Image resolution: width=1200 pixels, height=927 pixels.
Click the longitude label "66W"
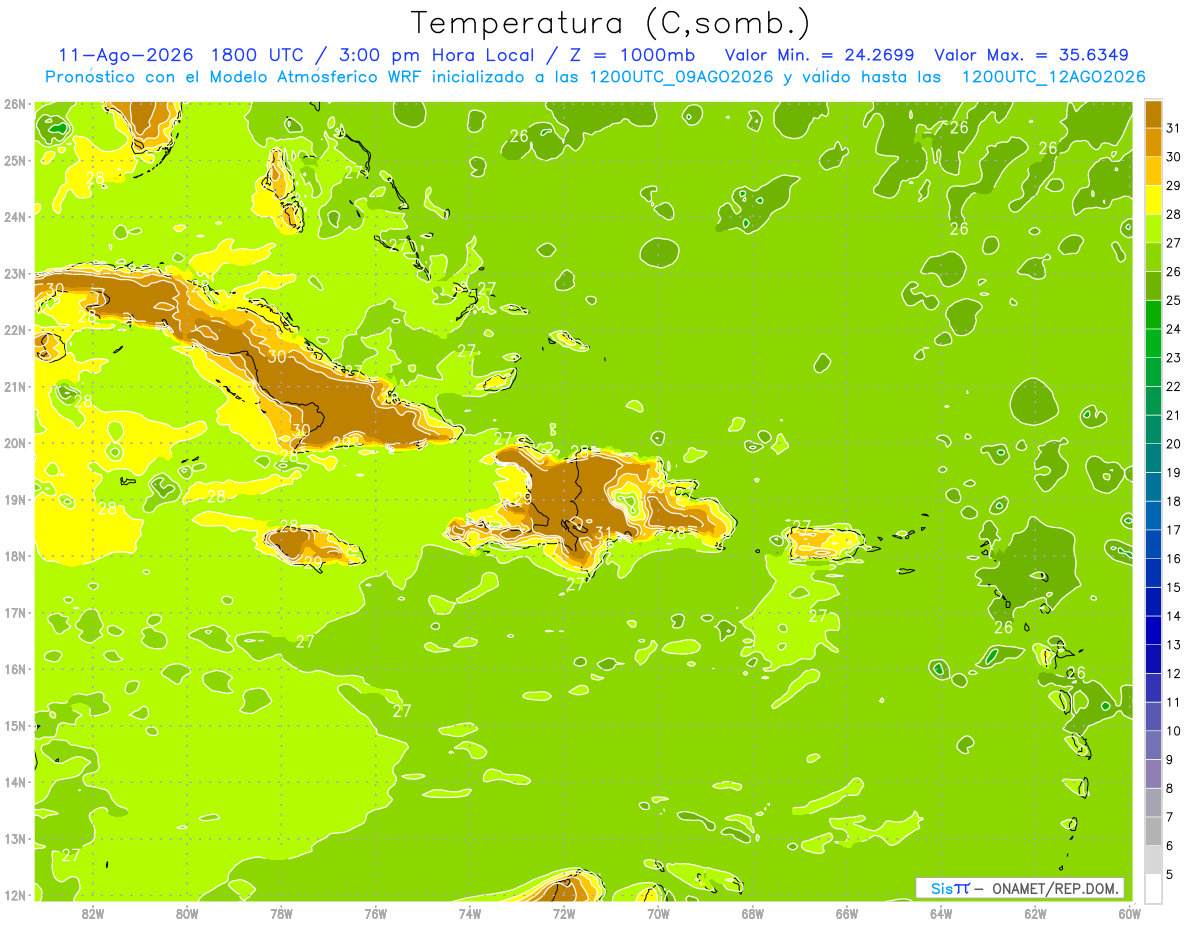tap(847, 914)
